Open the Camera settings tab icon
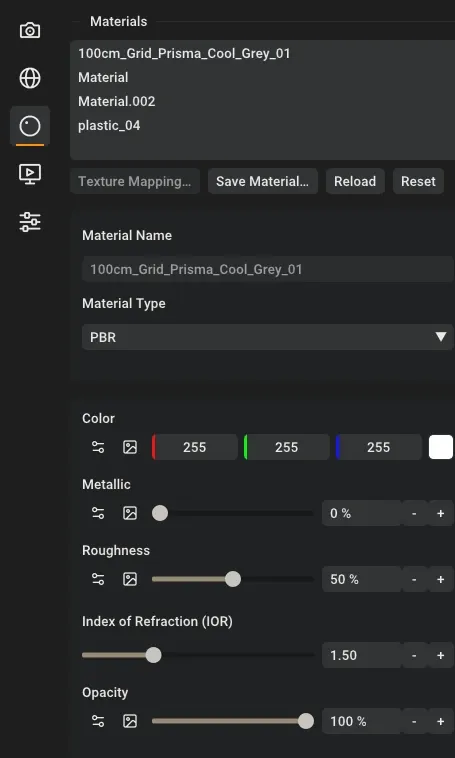455x758 pixels. (x=30, y=30)
